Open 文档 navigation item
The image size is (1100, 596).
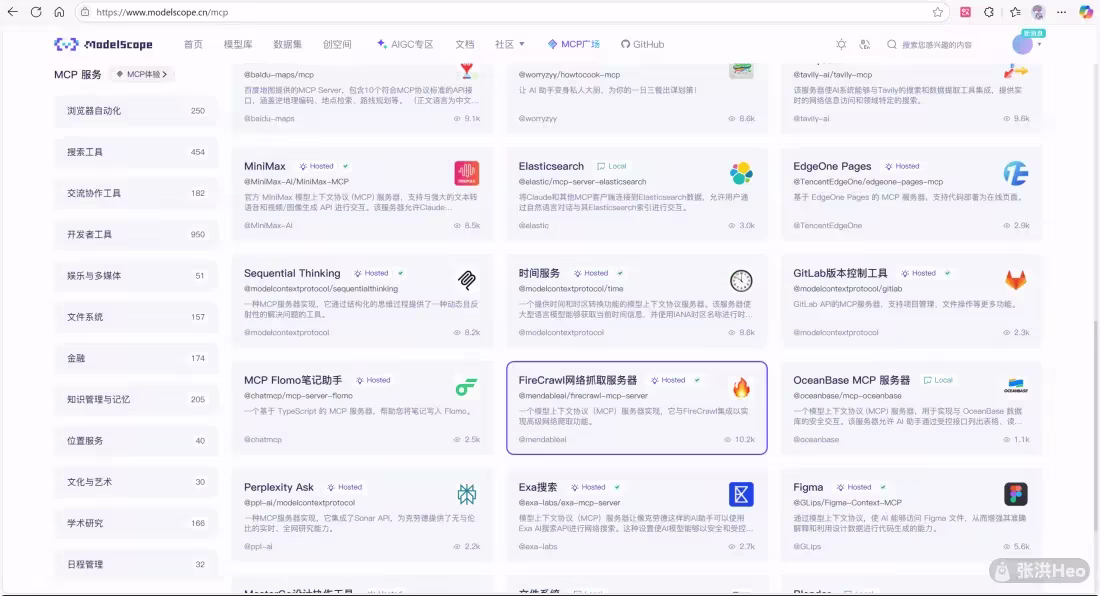464,44
